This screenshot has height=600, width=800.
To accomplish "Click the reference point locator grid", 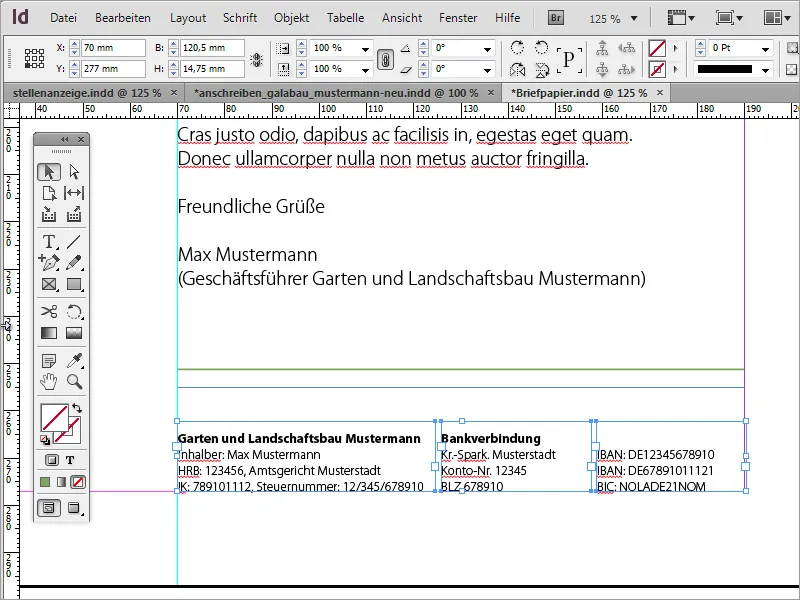I will (34, 58).
